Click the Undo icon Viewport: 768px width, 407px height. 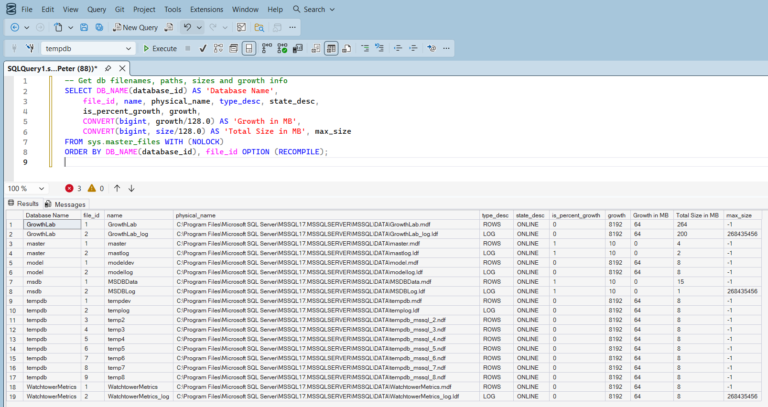(187, 27)
